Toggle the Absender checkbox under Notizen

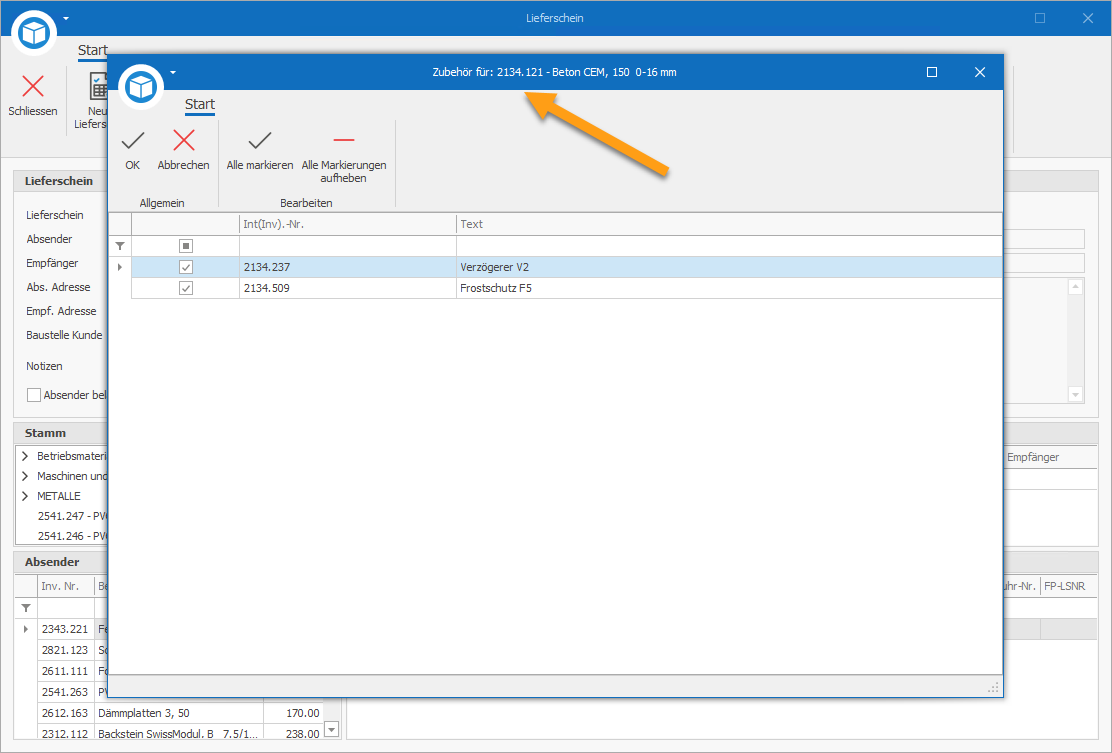(x=33, y=395)
